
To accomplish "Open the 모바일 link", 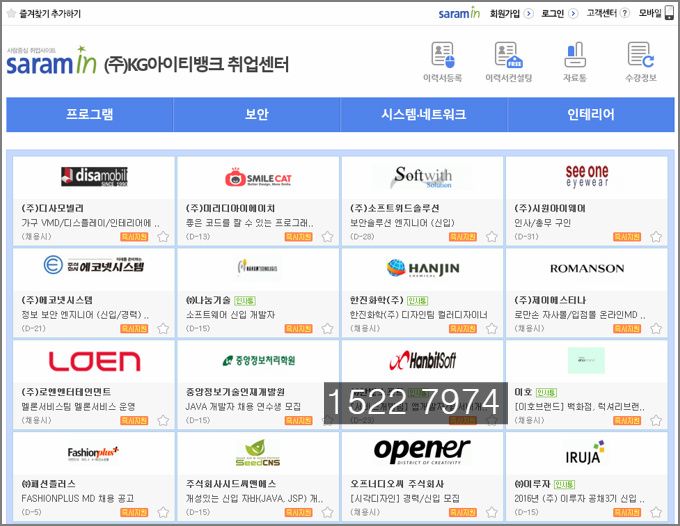I will coord(650,13).
